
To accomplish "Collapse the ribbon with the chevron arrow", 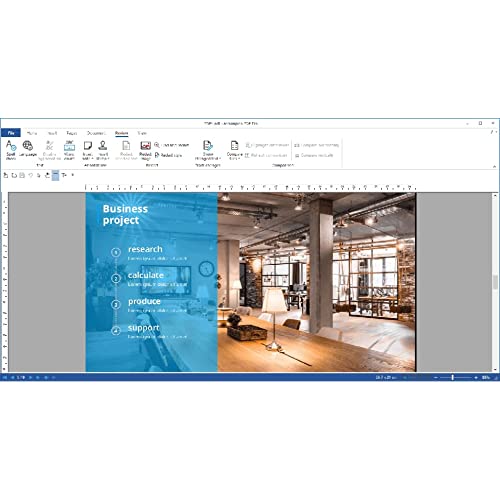I will point(495,166).
